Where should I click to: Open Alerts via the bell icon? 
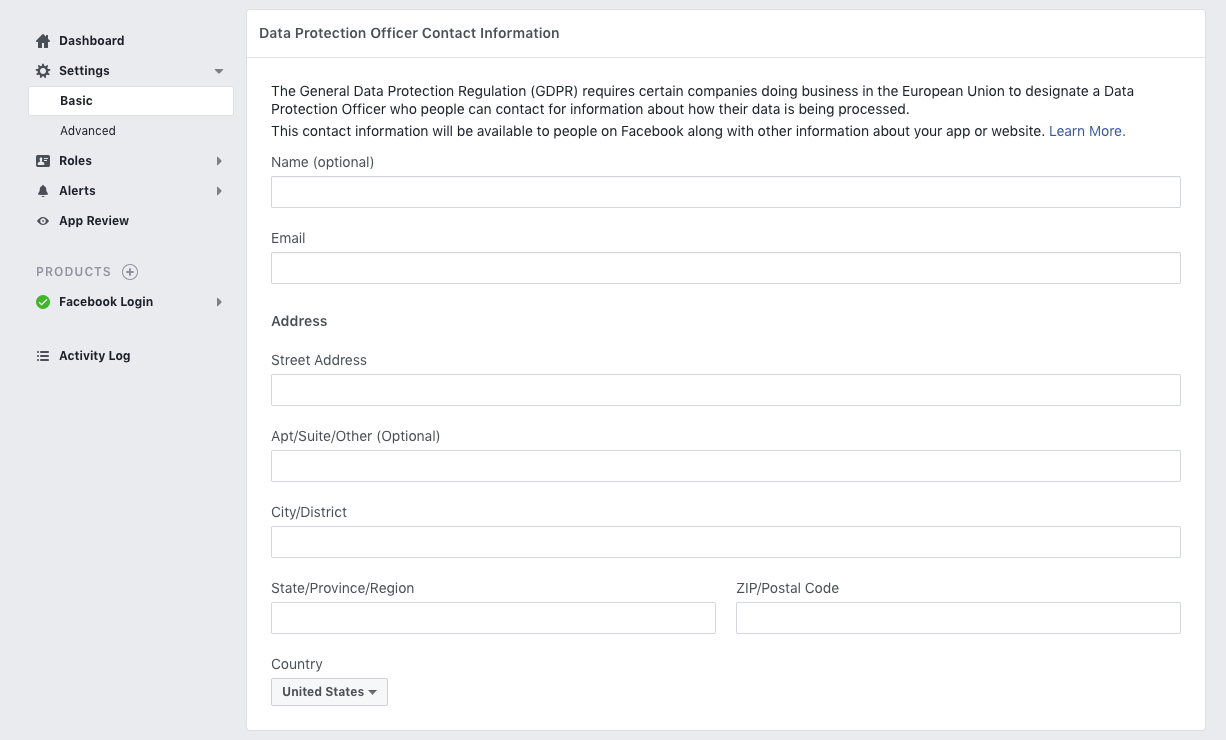click(42, 190)
